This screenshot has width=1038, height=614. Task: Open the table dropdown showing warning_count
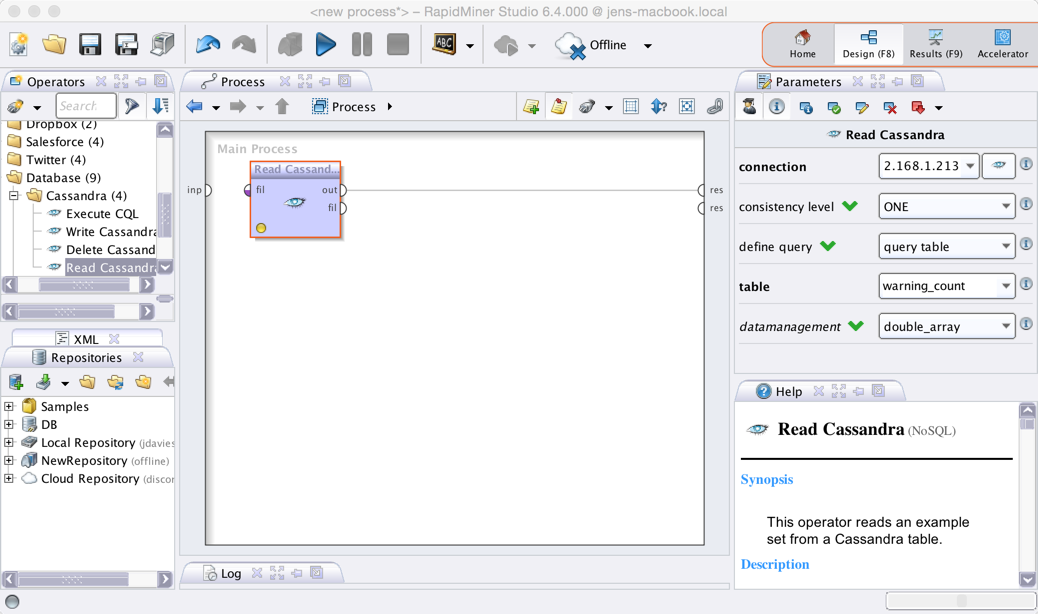tap(946, 286)
